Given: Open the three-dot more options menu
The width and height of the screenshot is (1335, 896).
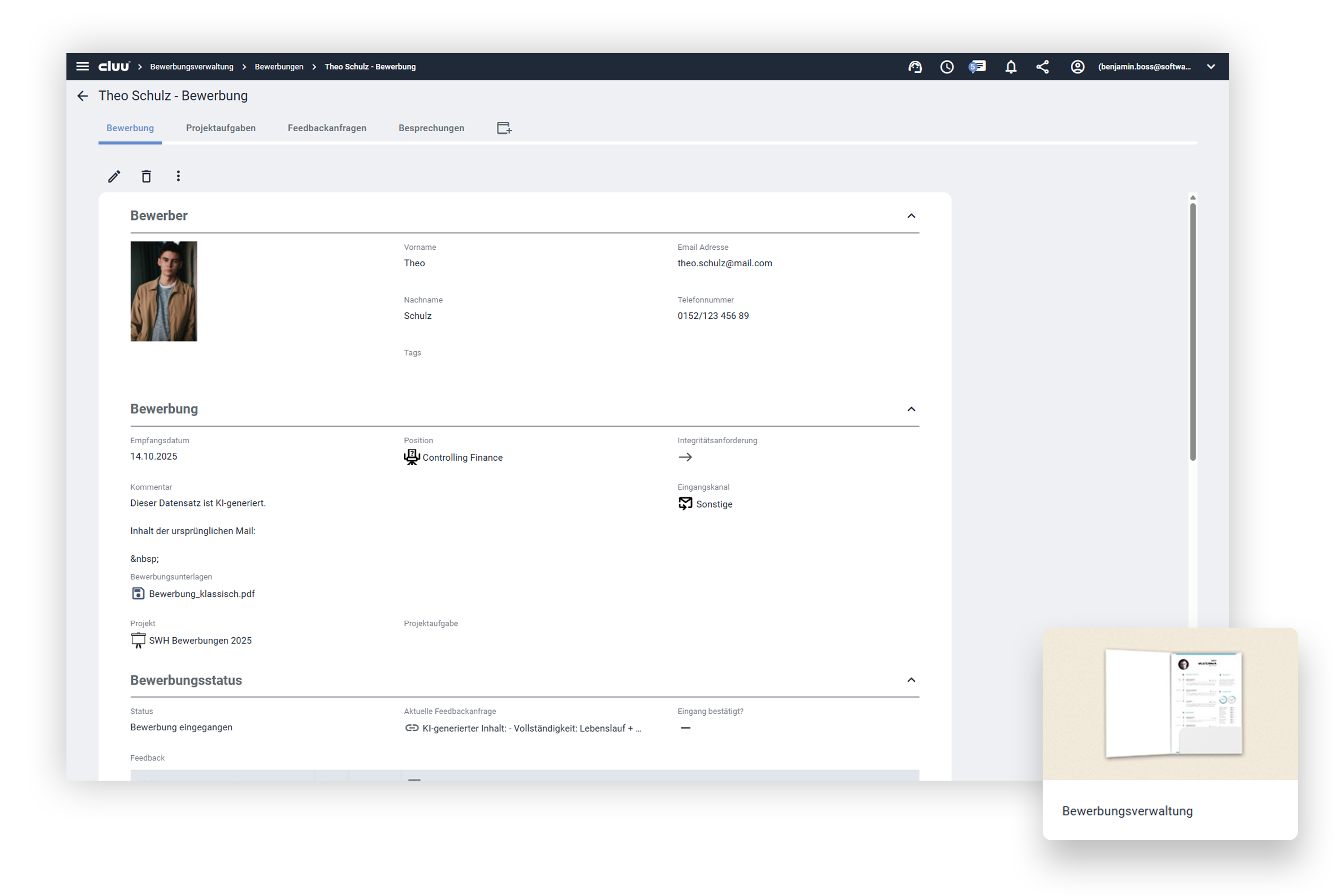Looking at the screenshot, I should point(179,176).
